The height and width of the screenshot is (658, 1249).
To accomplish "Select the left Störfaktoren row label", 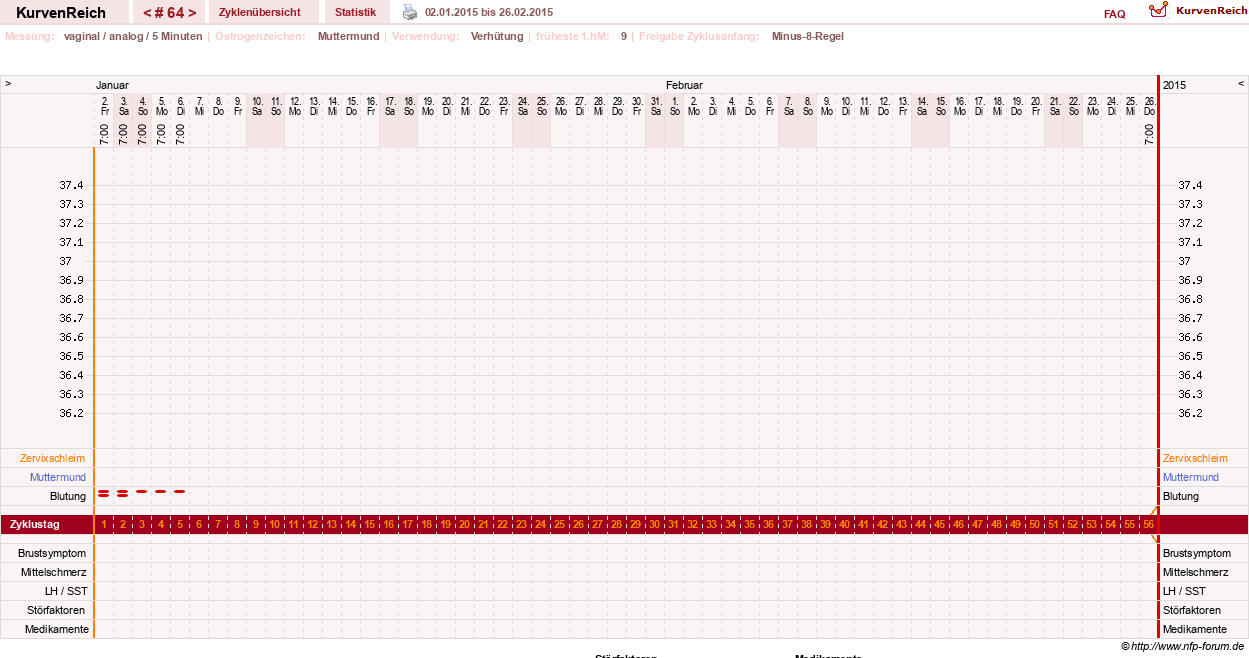I will point(57,610).
